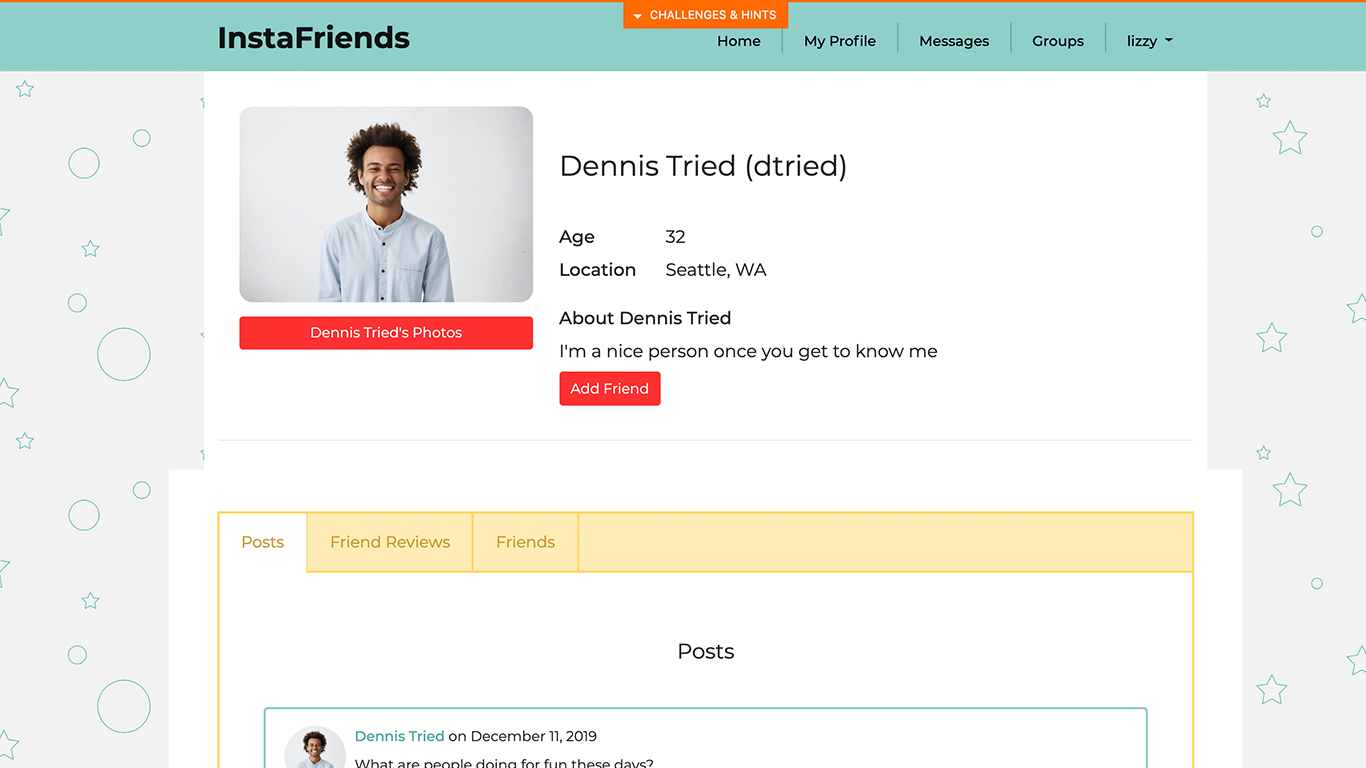
Task: Click the small avatar in the post
Action: click(315, 748)
